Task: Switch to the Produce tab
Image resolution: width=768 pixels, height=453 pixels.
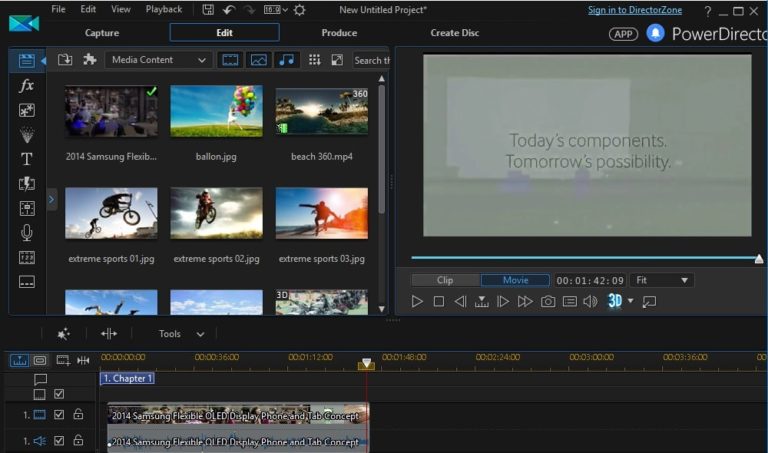Action: point(339,33)
